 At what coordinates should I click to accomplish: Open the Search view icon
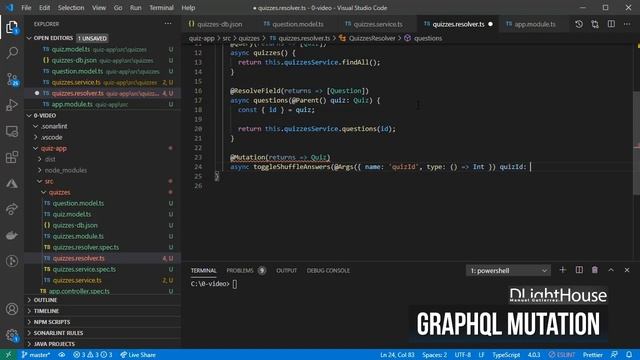click(x=12, y=53)
